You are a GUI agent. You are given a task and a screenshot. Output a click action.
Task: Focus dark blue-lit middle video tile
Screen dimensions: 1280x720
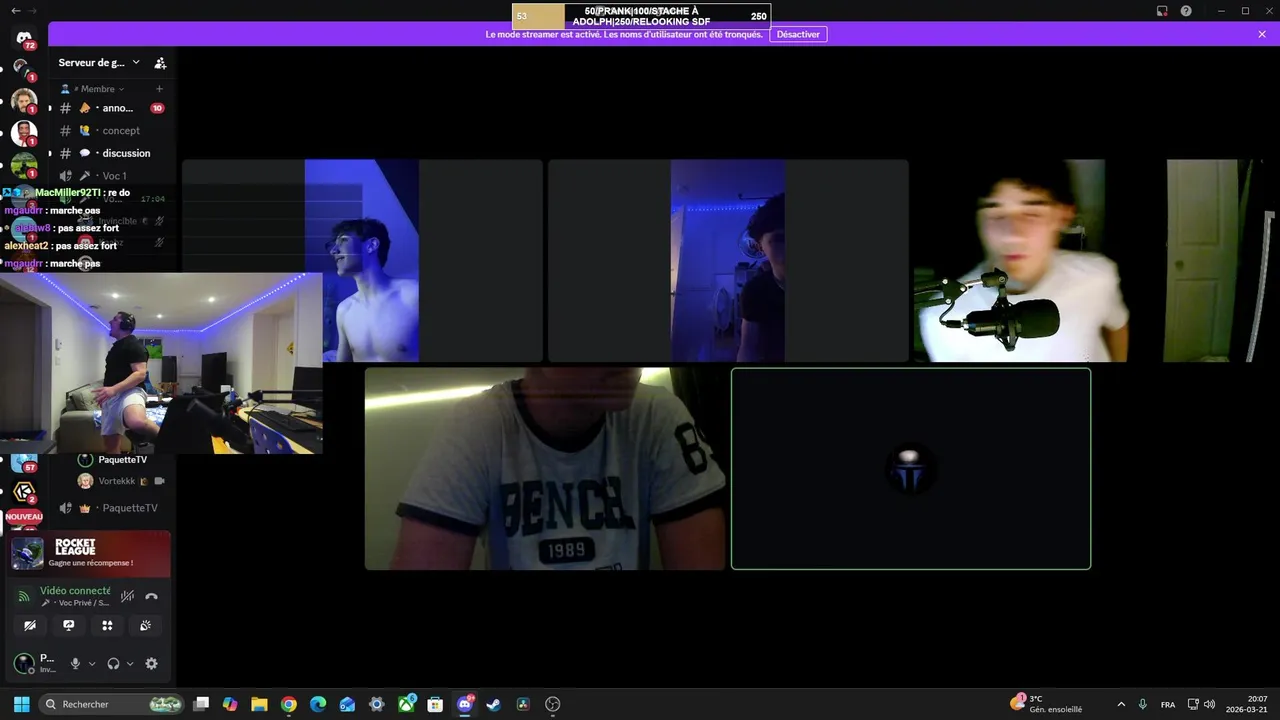coord(728,260)
